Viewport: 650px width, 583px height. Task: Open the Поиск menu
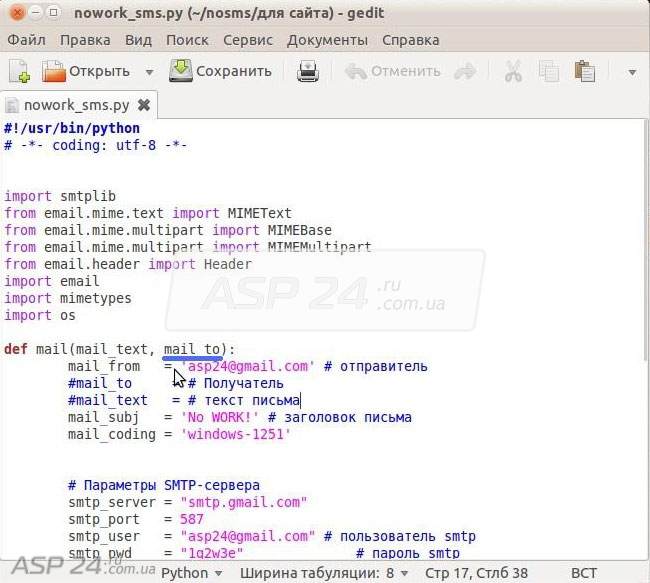(187, 40)
